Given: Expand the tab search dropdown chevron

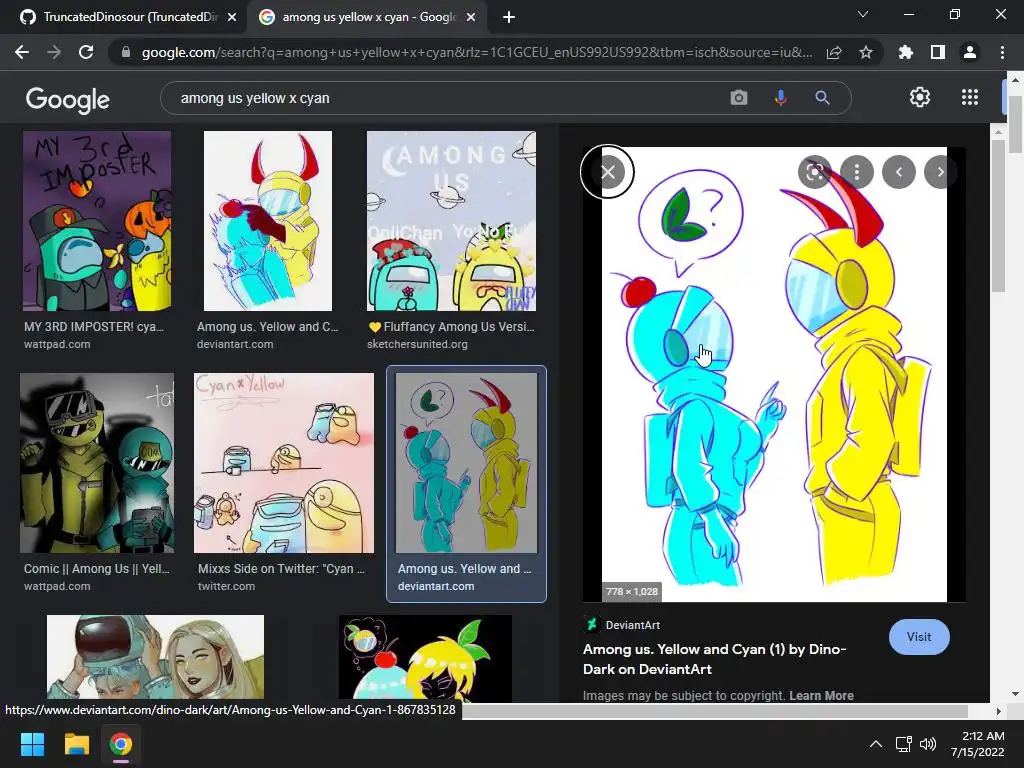Looking at the screenshot, I should pos(863,14).
